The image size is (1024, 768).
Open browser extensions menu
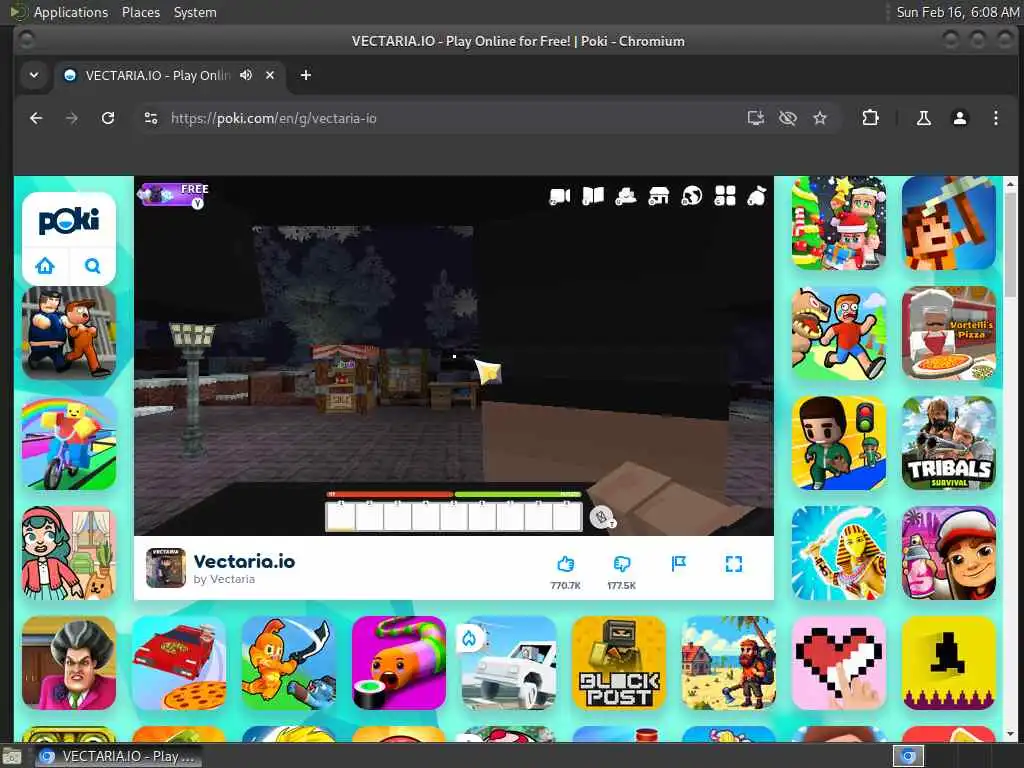click(x=870, y=118)
